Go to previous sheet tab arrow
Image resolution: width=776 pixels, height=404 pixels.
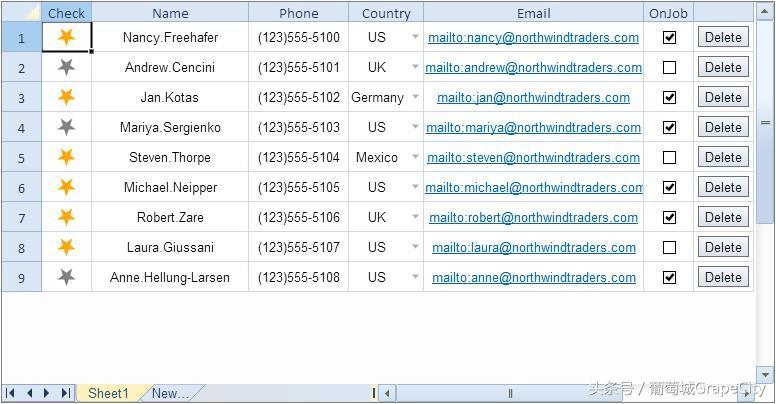29,393
